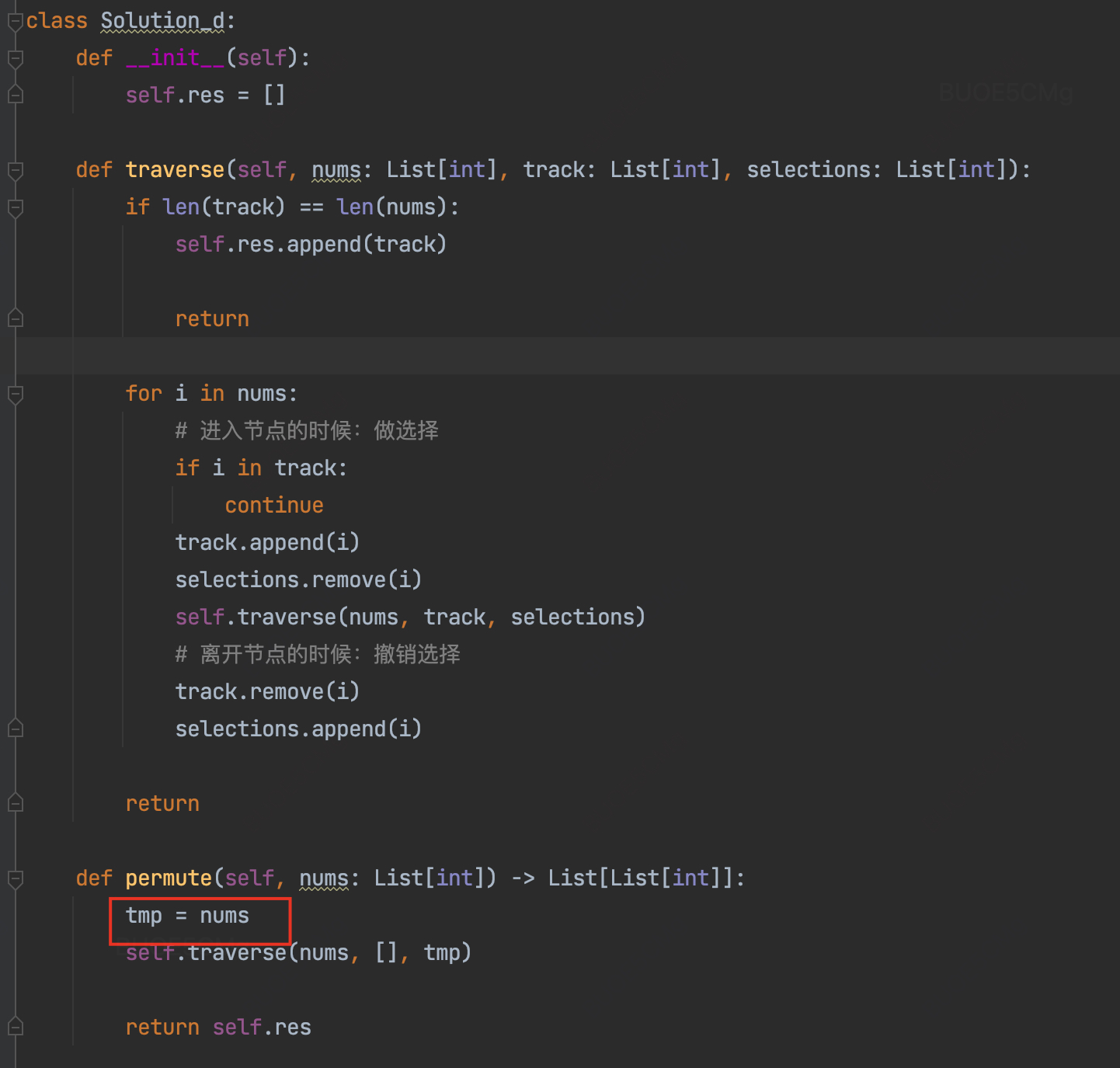Click 'self.traverse(nums, track, selections)' call

(x=410, y=617)
